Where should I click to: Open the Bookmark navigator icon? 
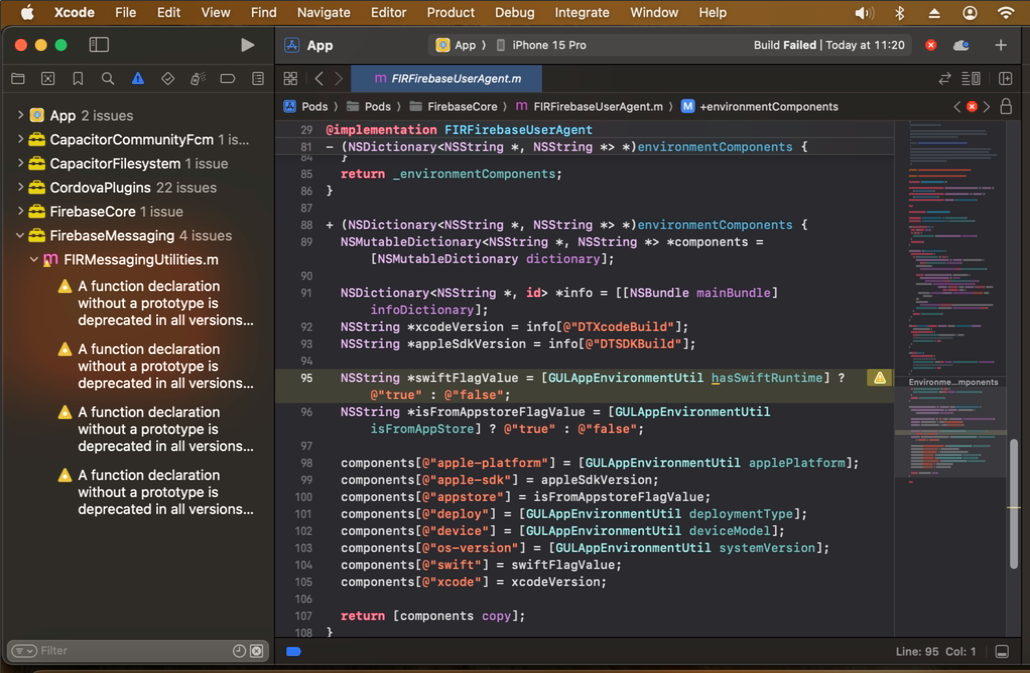(x=78, y=79)
